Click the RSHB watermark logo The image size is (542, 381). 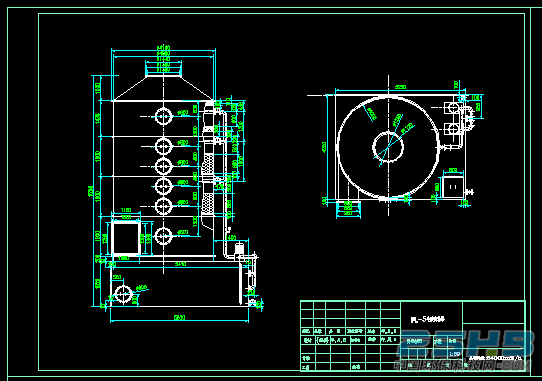pos(467,345)
